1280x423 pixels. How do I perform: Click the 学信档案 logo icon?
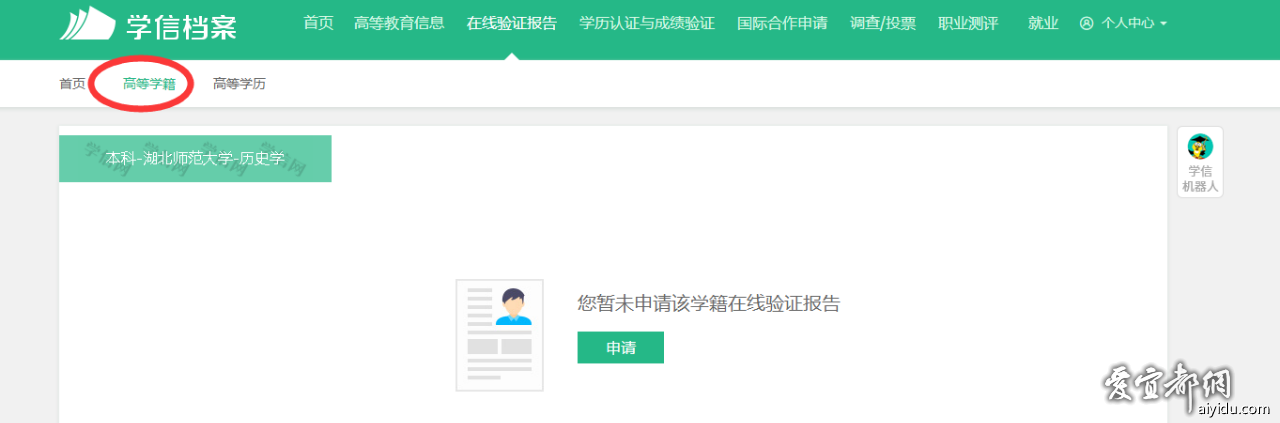87,23
